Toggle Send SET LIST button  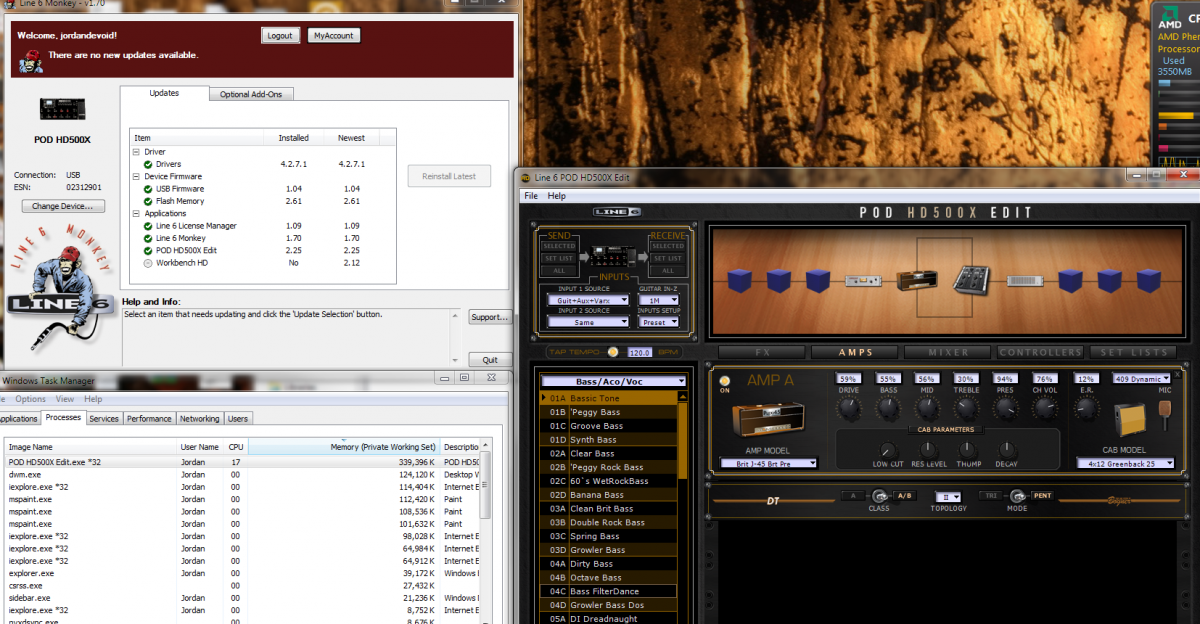pos(559,258)
